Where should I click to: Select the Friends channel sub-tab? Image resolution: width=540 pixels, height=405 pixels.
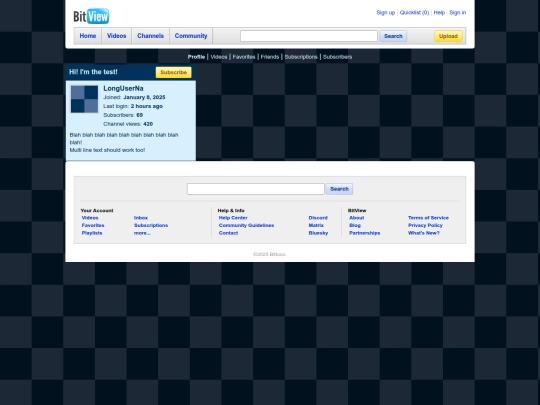[x=270, y=57]
